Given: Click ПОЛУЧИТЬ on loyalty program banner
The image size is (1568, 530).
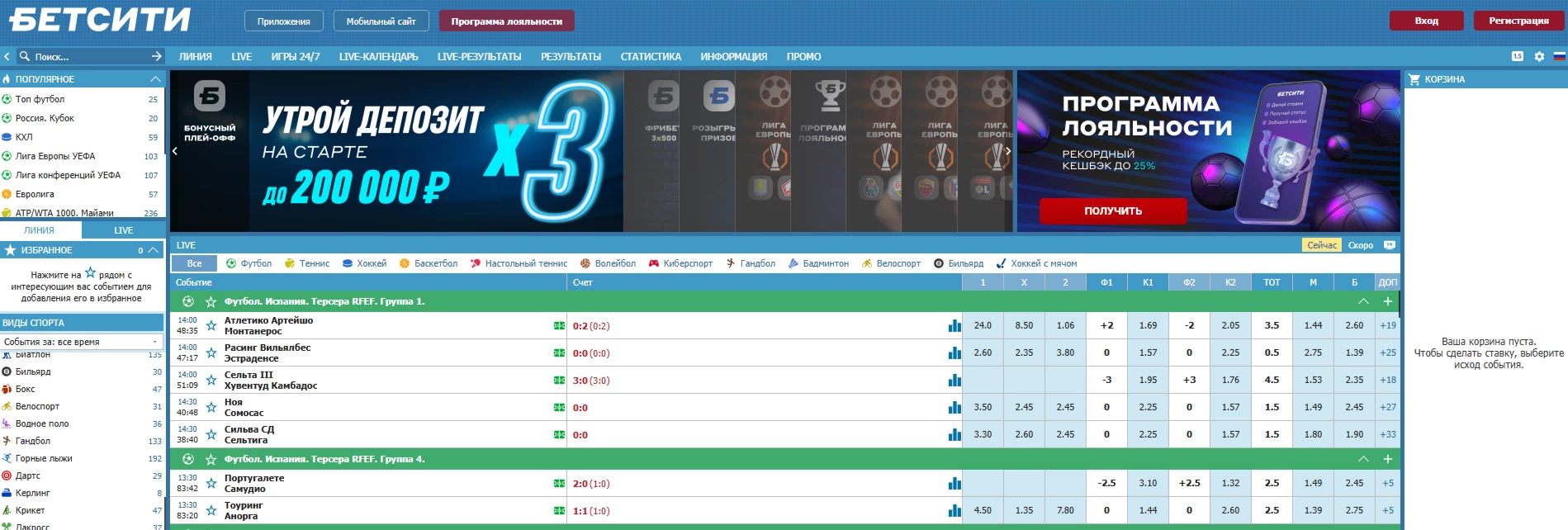Looking at the screenshot, I should coord(1113,211).
